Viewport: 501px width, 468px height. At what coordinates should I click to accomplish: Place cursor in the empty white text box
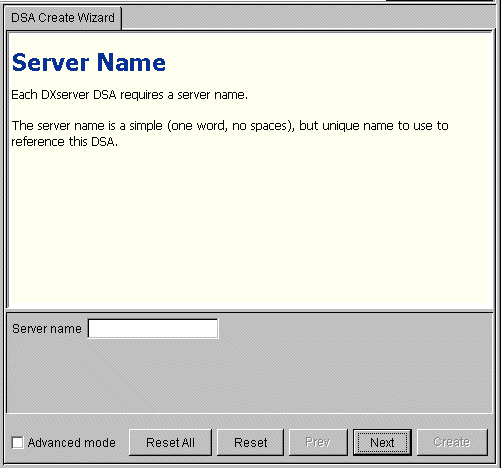click(x=153, y=329)
